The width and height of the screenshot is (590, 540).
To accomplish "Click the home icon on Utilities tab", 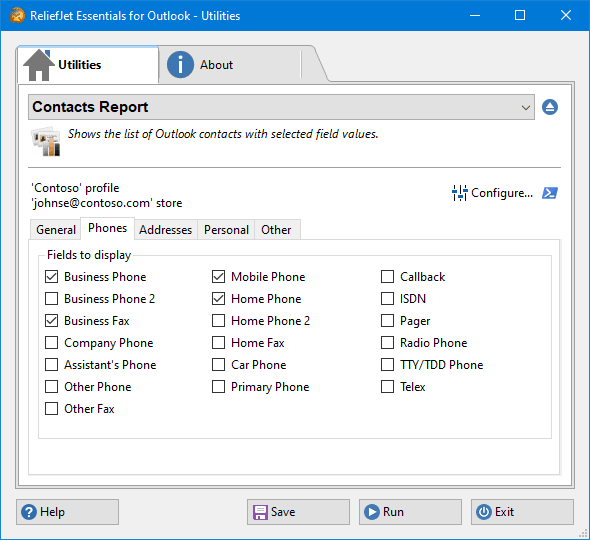I will (39, 65).
